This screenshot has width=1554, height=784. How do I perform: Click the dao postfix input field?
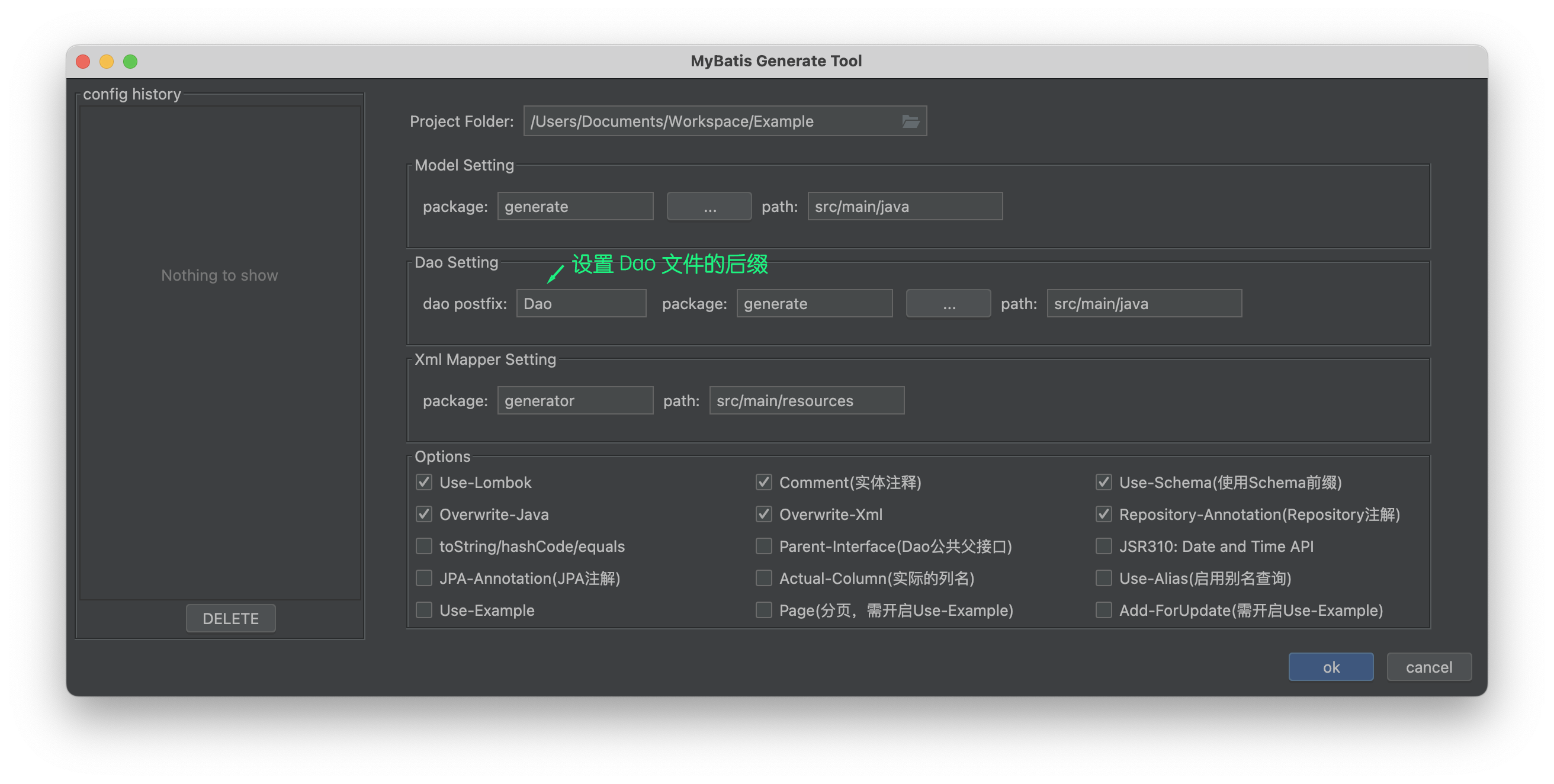tap(580, 304)
